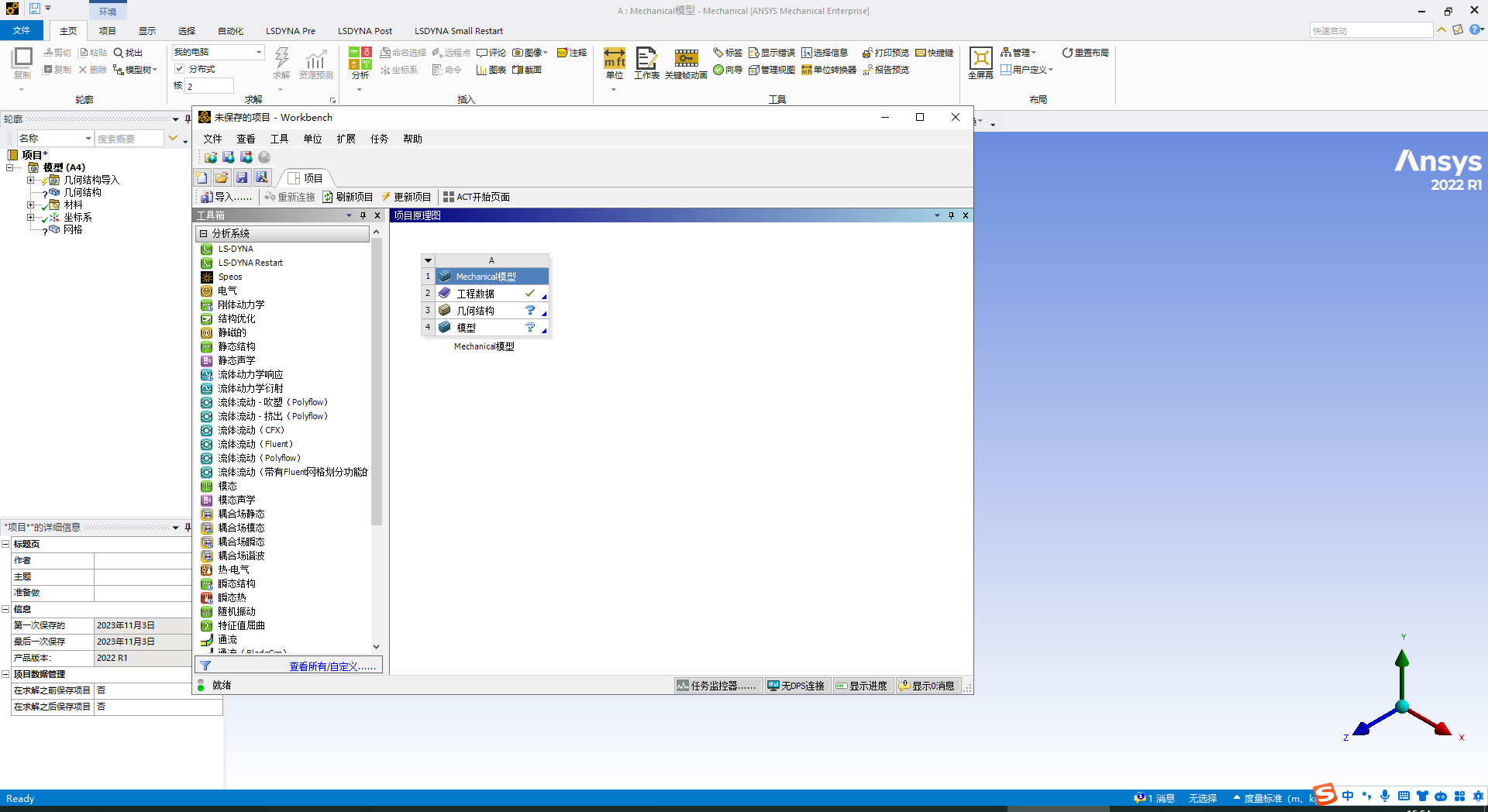Pin the Project Schematic panel
The image size is (1488, 812).
point(951,215)
